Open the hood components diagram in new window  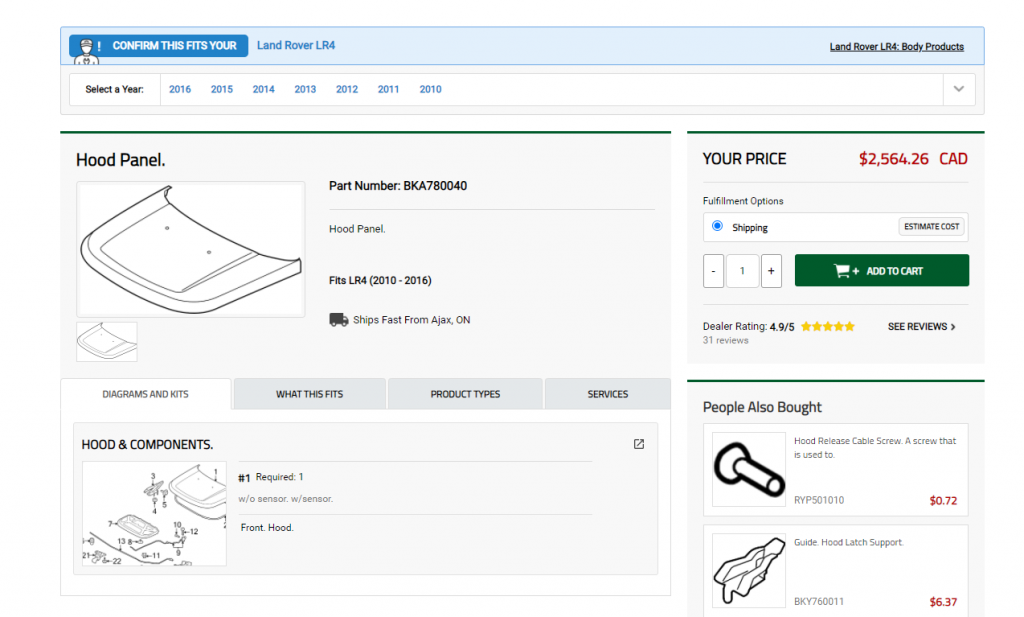click(x=639, y=444)
